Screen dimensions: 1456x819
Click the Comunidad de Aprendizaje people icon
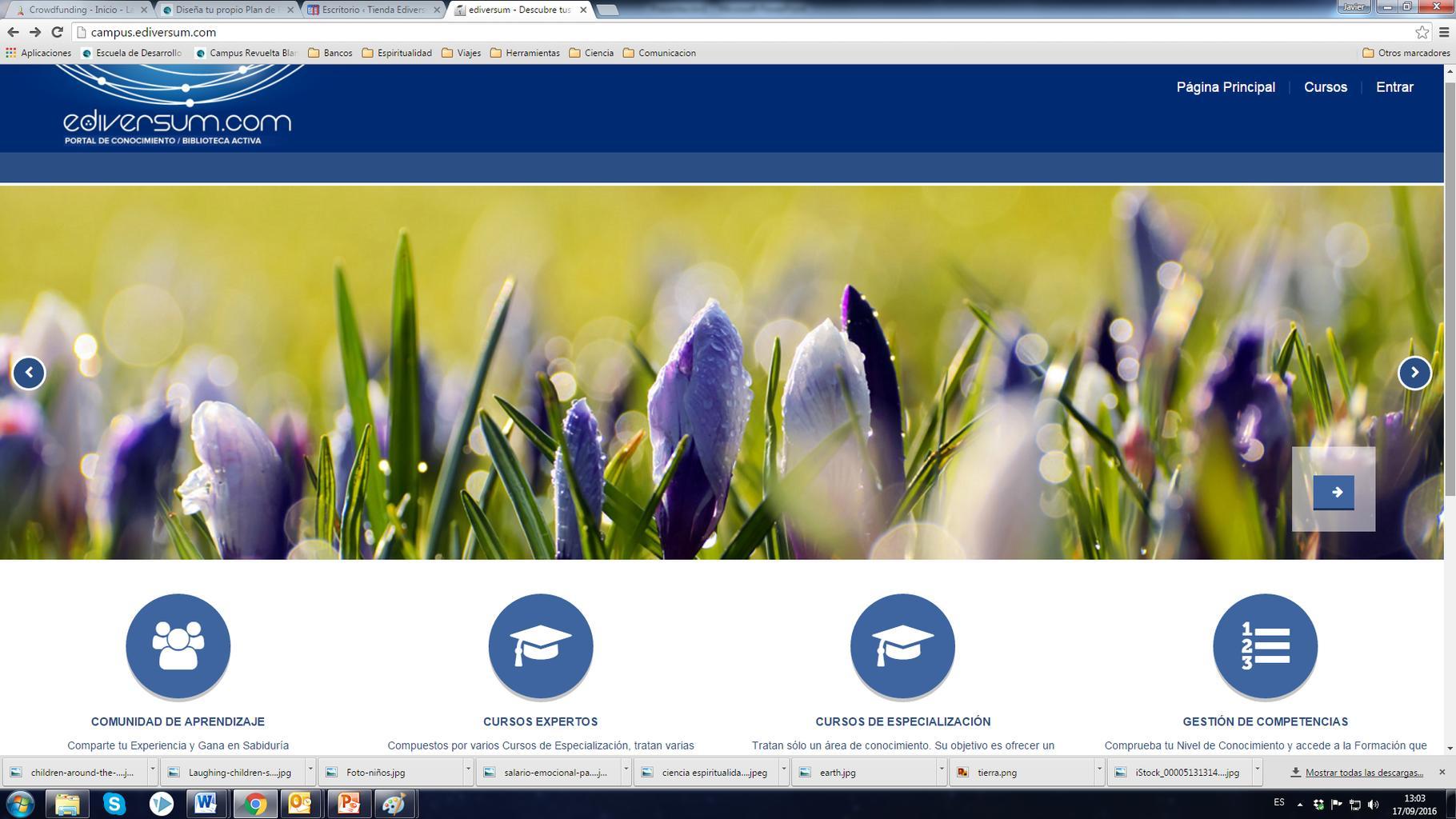[x=178, y=645]
